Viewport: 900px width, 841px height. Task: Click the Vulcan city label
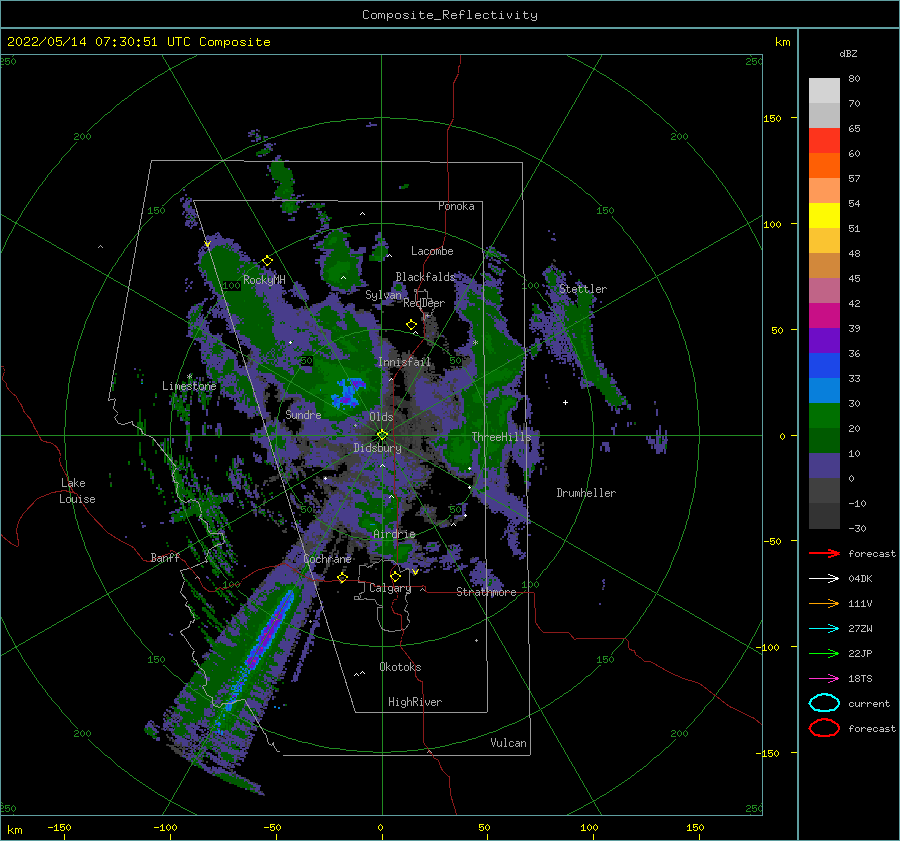pyautogui.click(x=508, y=743)
